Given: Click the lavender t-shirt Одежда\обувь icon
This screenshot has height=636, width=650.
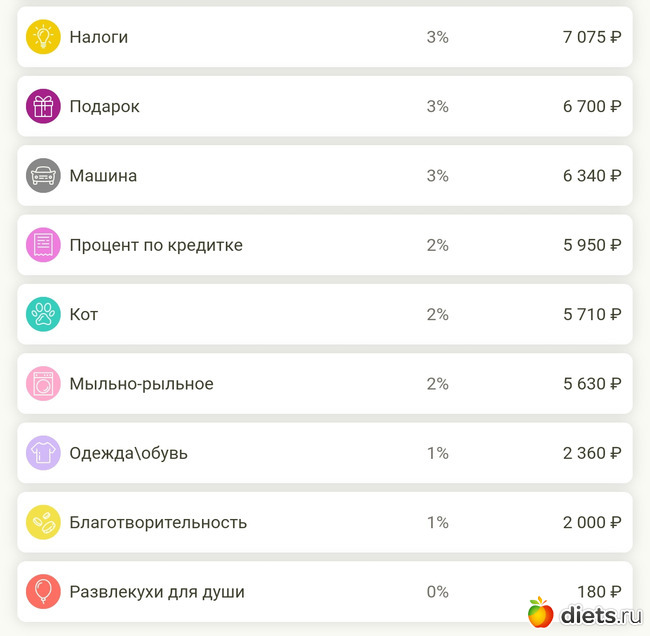Looking at the screenshot, I should 43,453.
